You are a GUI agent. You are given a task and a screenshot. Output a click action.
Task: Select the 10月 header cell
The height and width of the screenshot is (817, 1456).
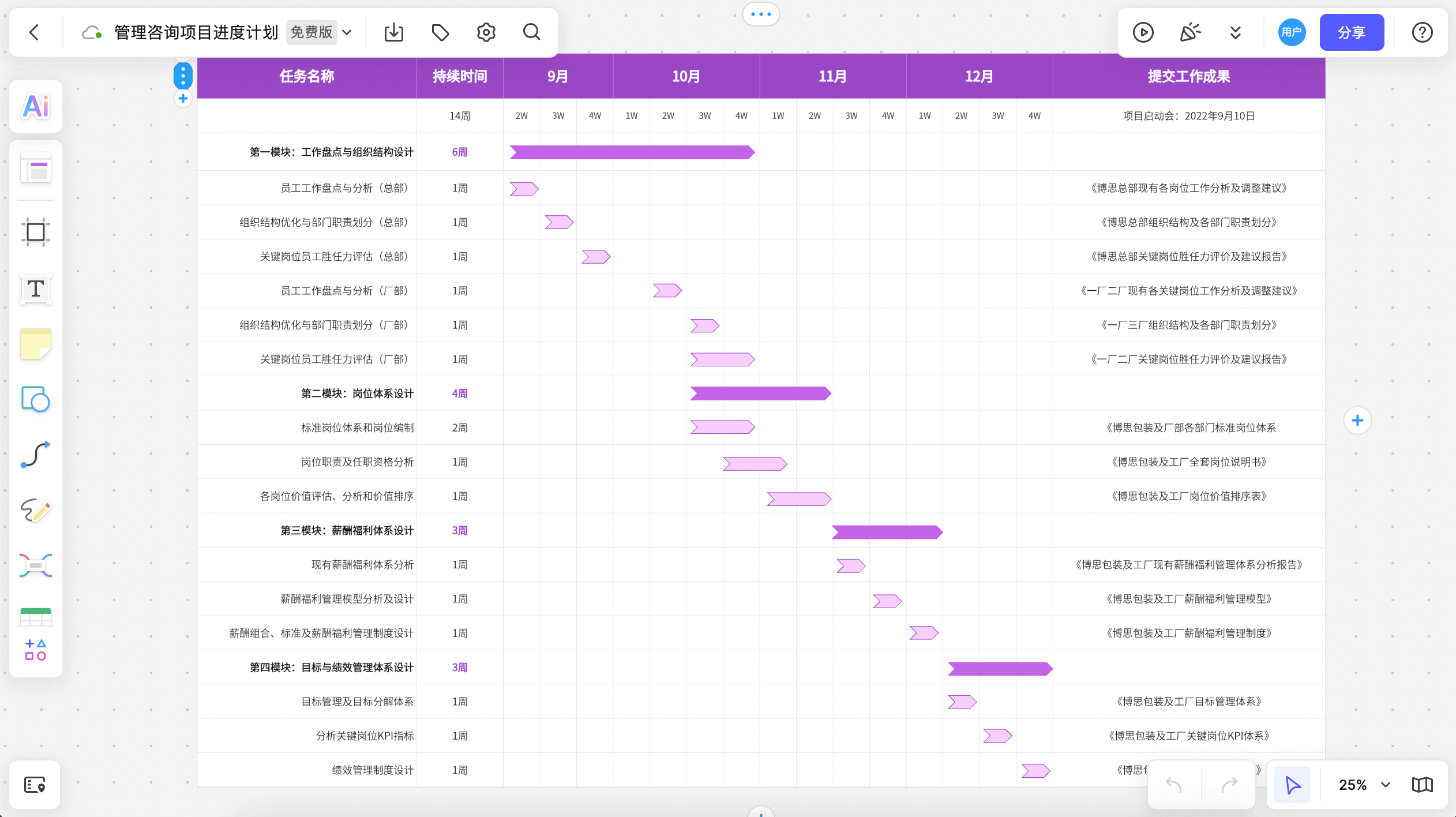tap(686, 76)
